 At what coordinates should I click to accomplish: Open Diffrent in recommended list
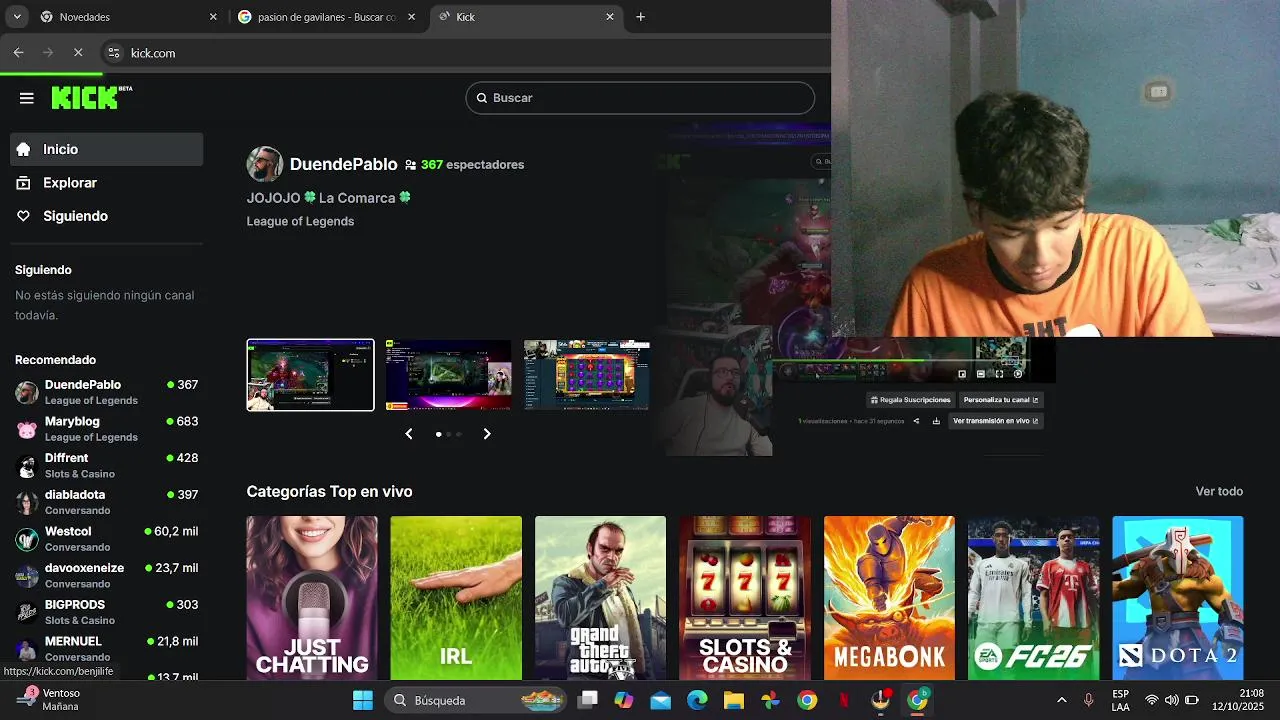pyautogui.click(x=107, y=465)
